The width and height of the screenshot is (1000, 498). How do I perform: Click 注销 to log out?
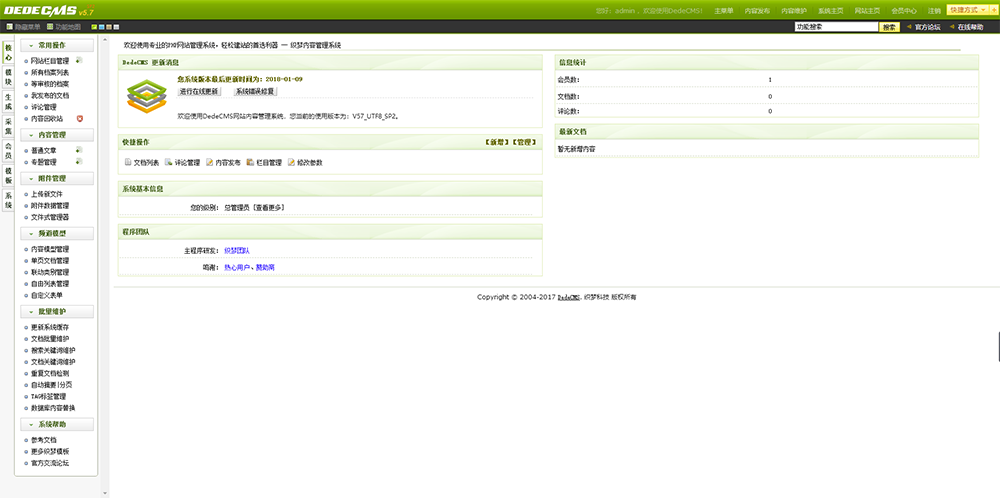(934, 10)
